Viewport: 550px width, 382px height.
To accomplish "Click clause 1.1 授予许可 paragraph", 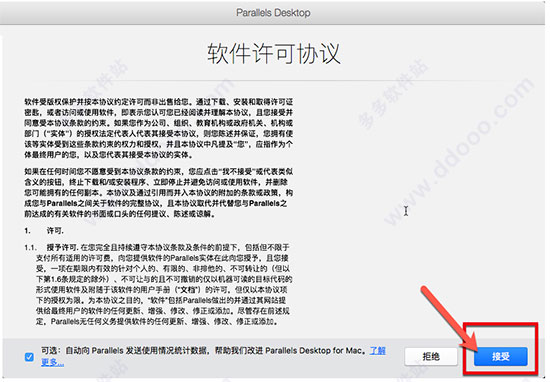I will 158,284.
